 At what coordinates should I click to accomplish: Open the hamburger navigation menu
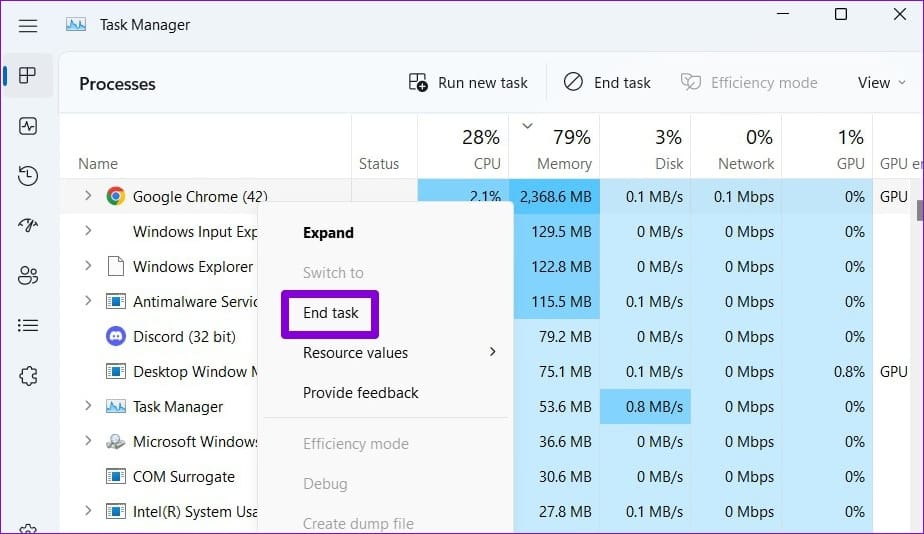pyautogui.click(x=28, y=25)
